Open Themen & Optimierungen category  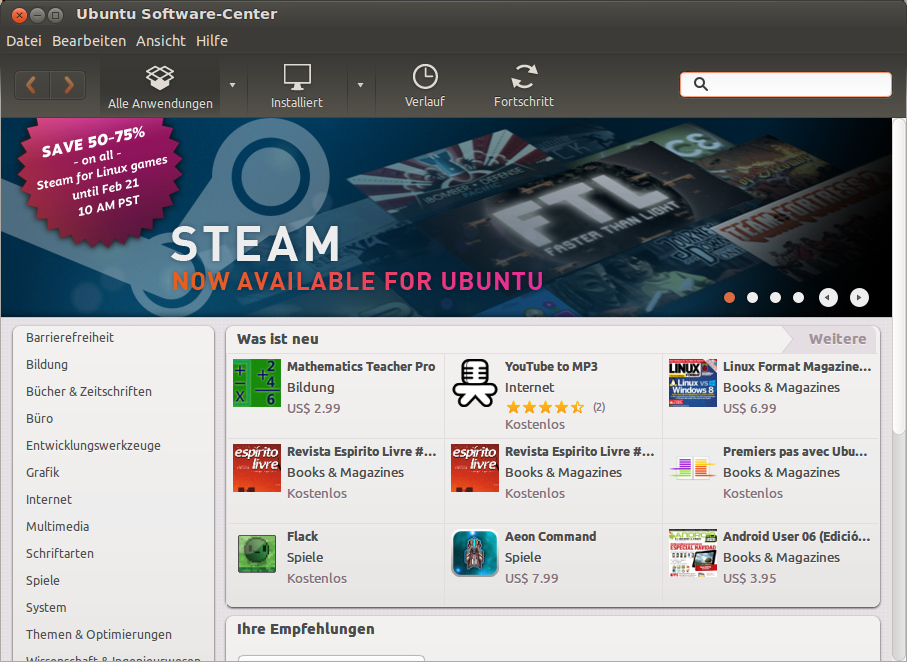pos(99,635)
